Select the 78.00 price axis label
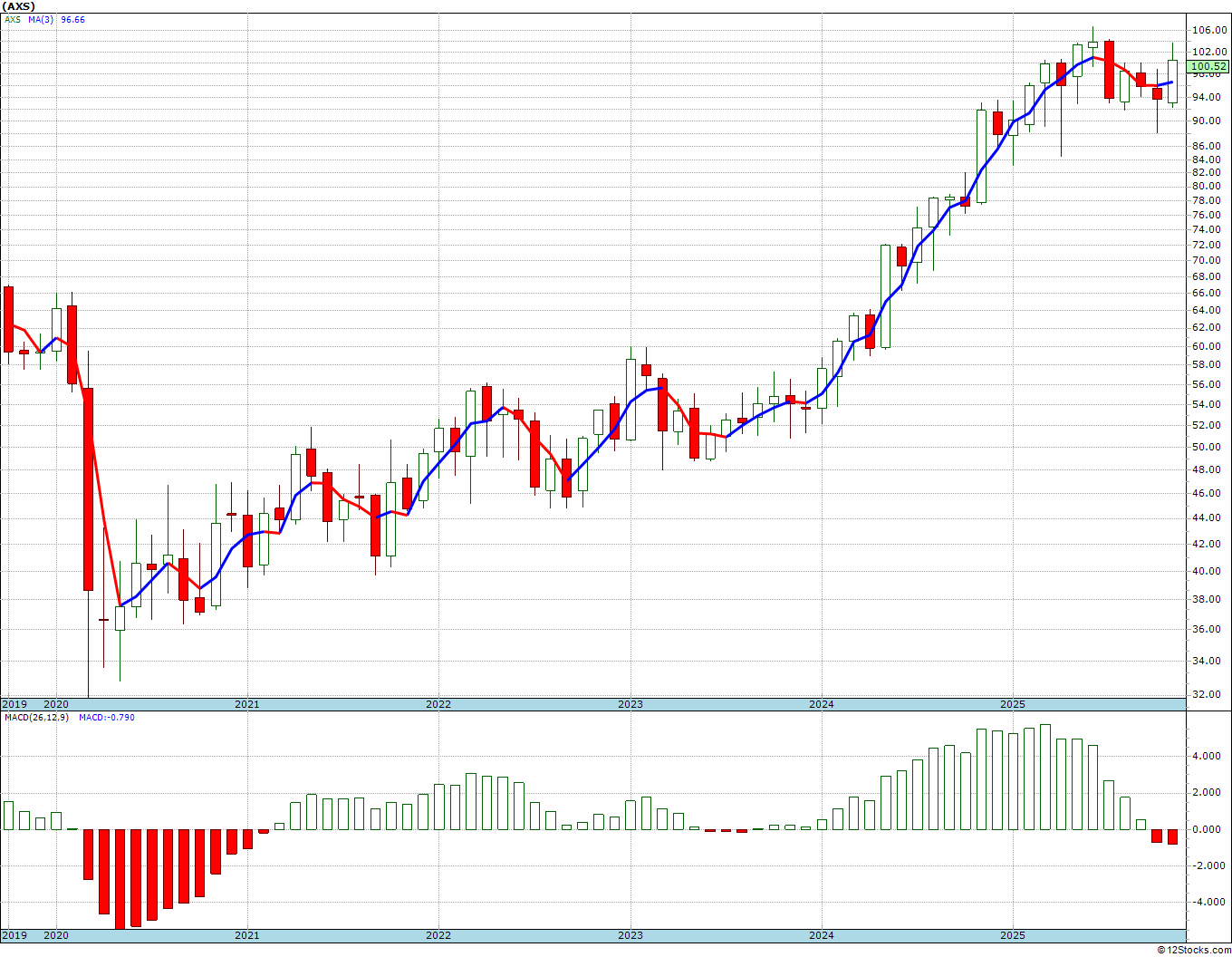Viewport: 1232px width, 957px height. click(1209, 200)
